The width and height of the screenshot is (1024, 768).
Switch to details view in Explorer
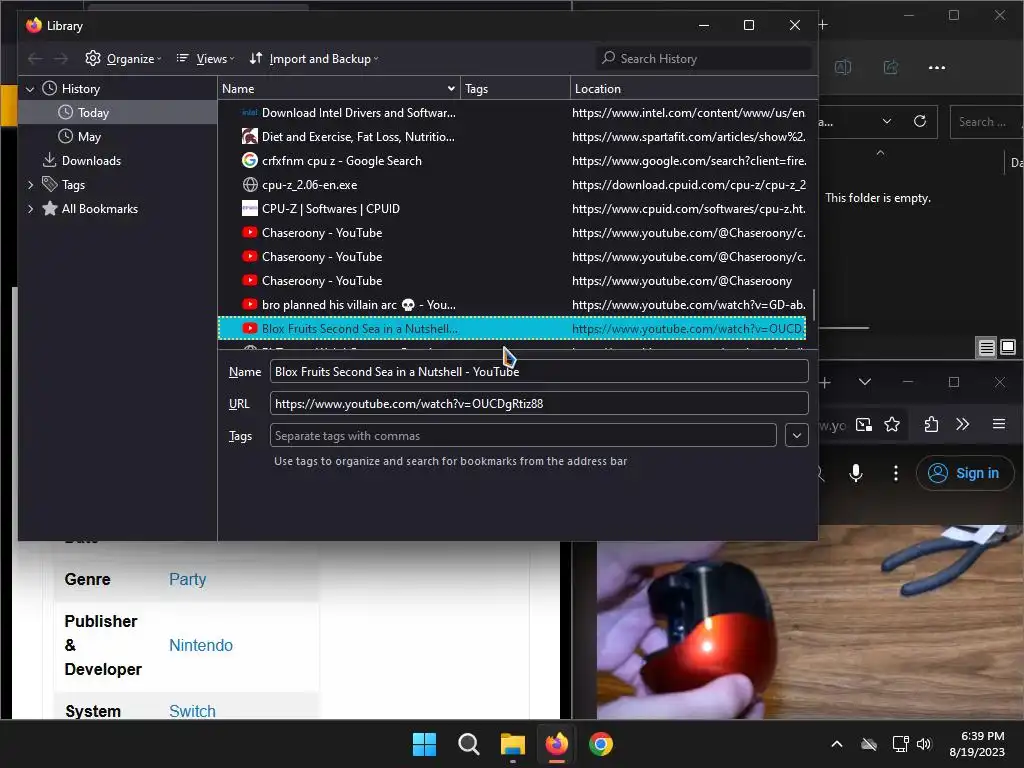(x=986, y=347)
